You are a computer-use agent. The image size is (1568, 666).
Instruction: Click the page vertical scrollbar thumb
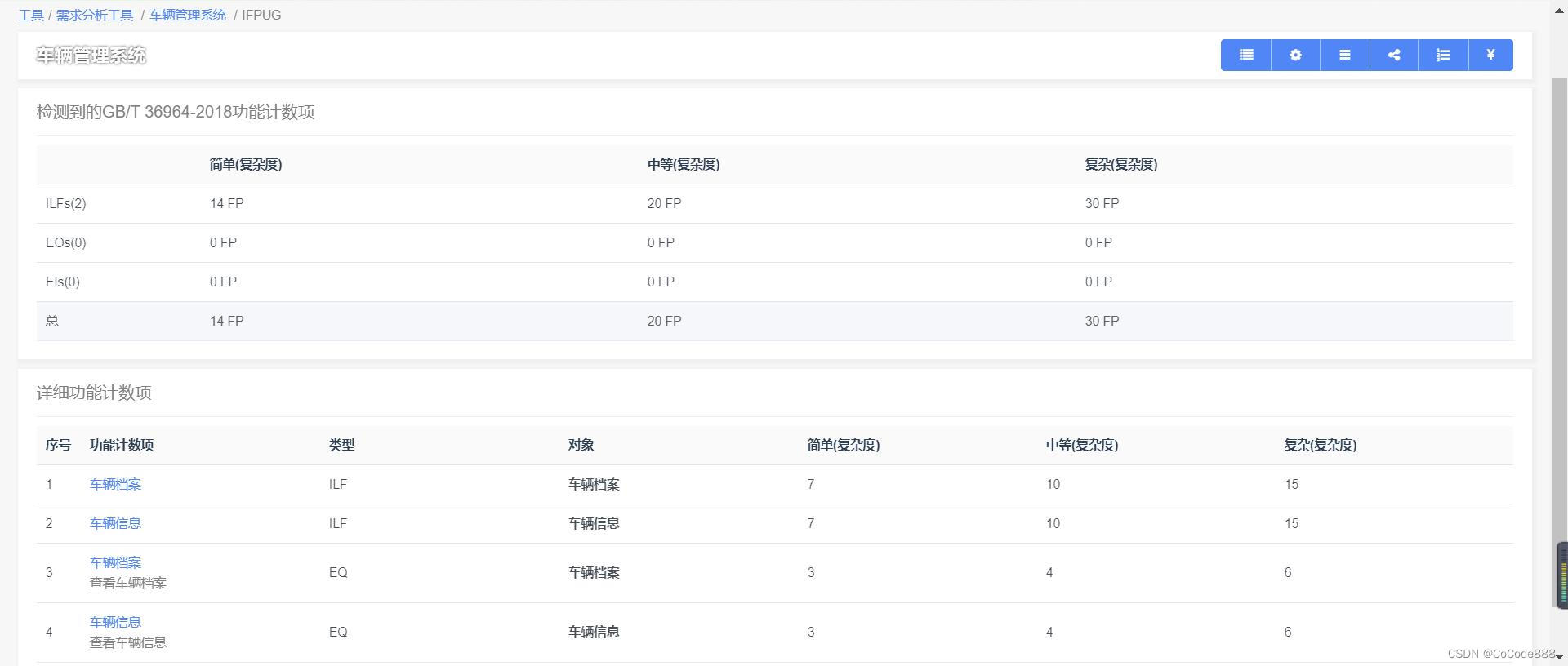[x=1559, y=343]
